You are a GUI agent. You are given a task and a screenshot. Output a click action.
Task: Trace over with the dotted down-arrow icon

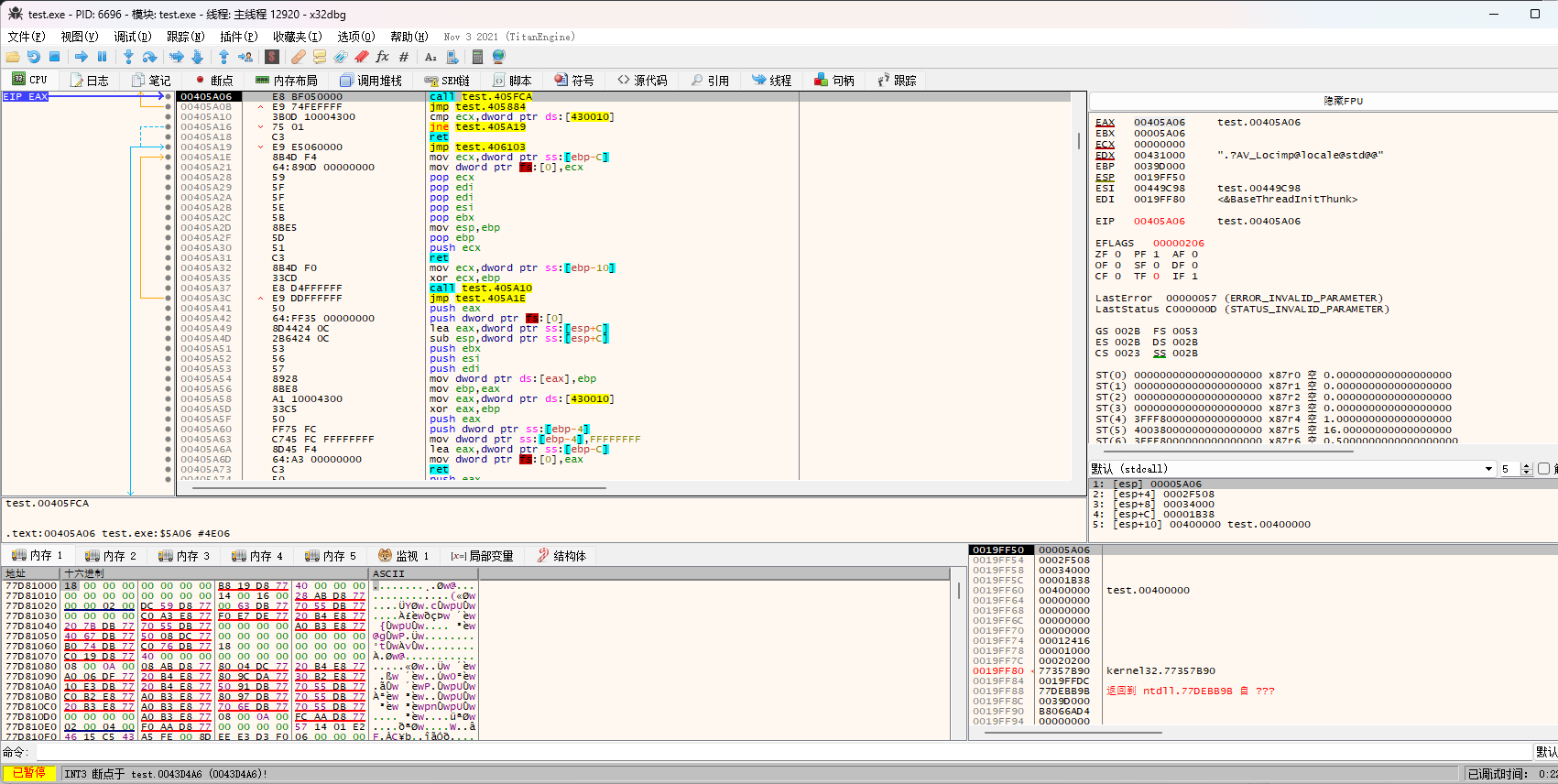(x=197, y=57)
